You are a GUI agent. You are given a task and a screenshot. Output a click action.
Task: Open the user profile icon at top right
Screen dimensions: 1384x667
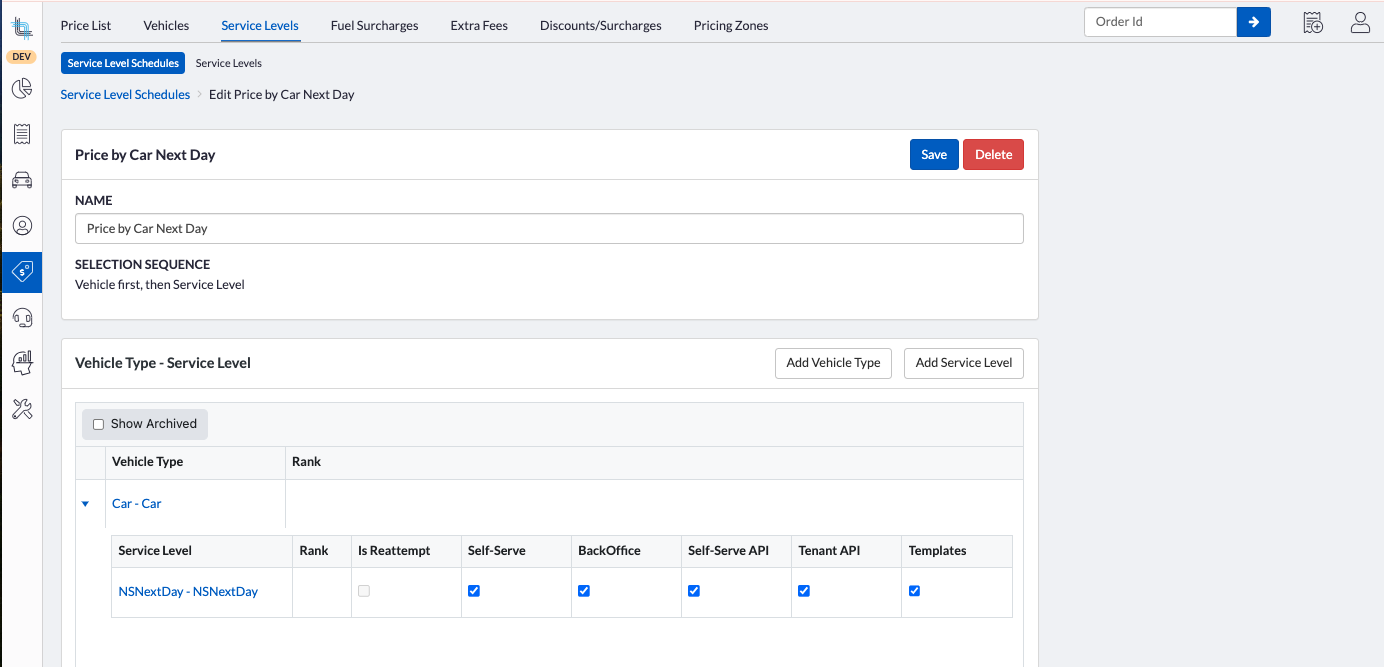pos(1360,23)
